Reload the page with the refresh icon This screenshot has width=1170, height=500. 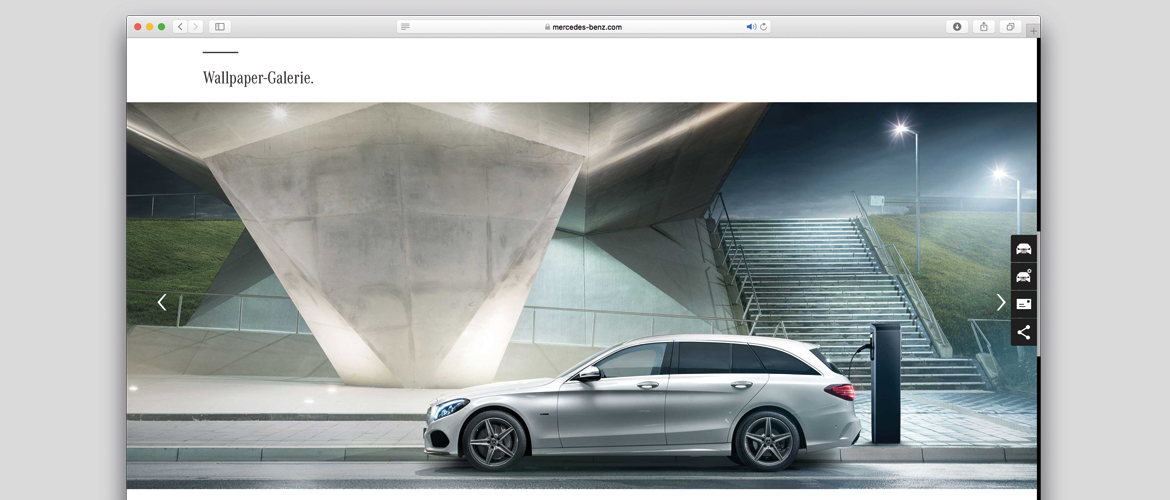[763, 27]
